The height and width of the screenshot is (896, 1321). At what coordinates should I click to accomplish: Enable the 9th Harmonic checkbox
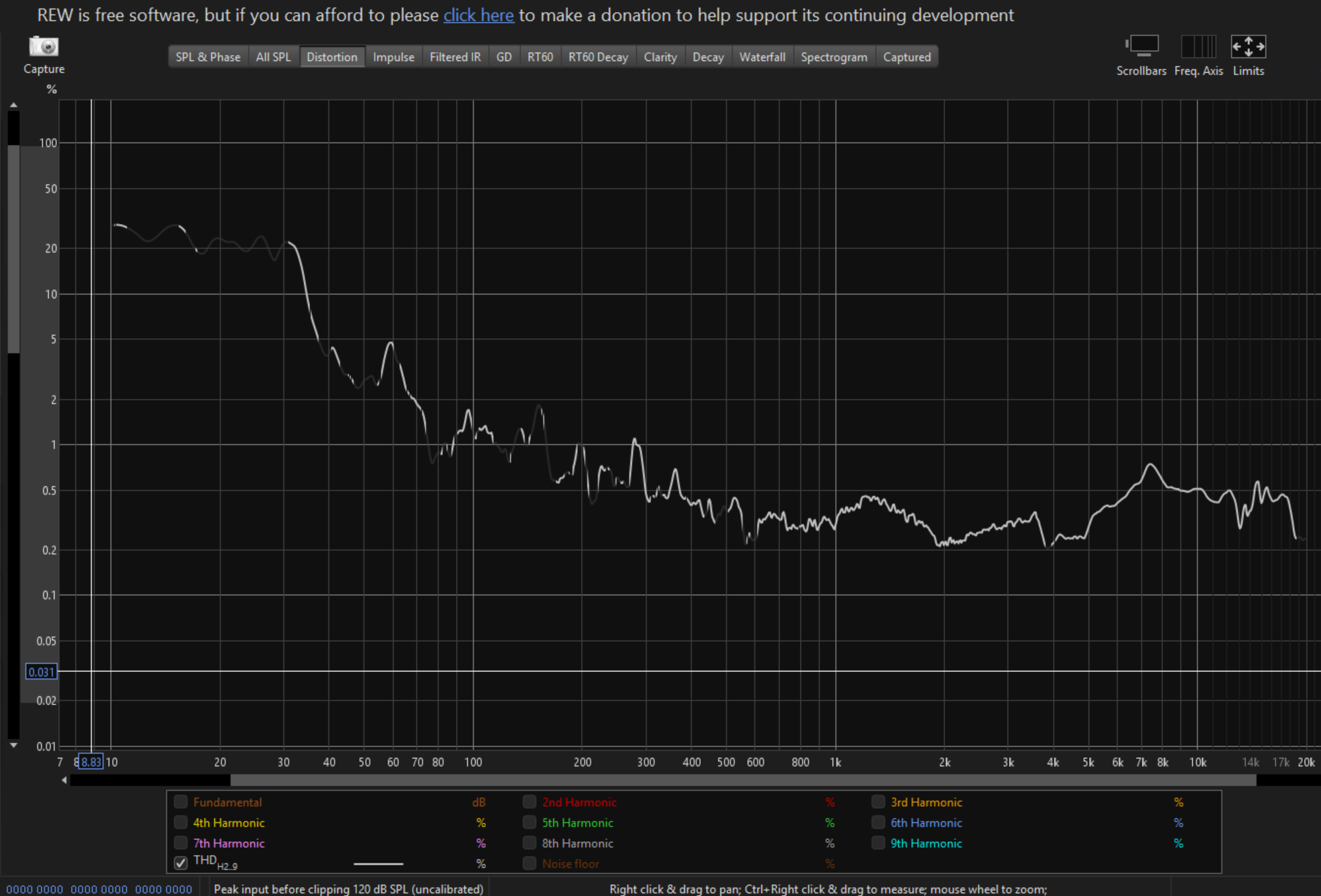[878, 843]
